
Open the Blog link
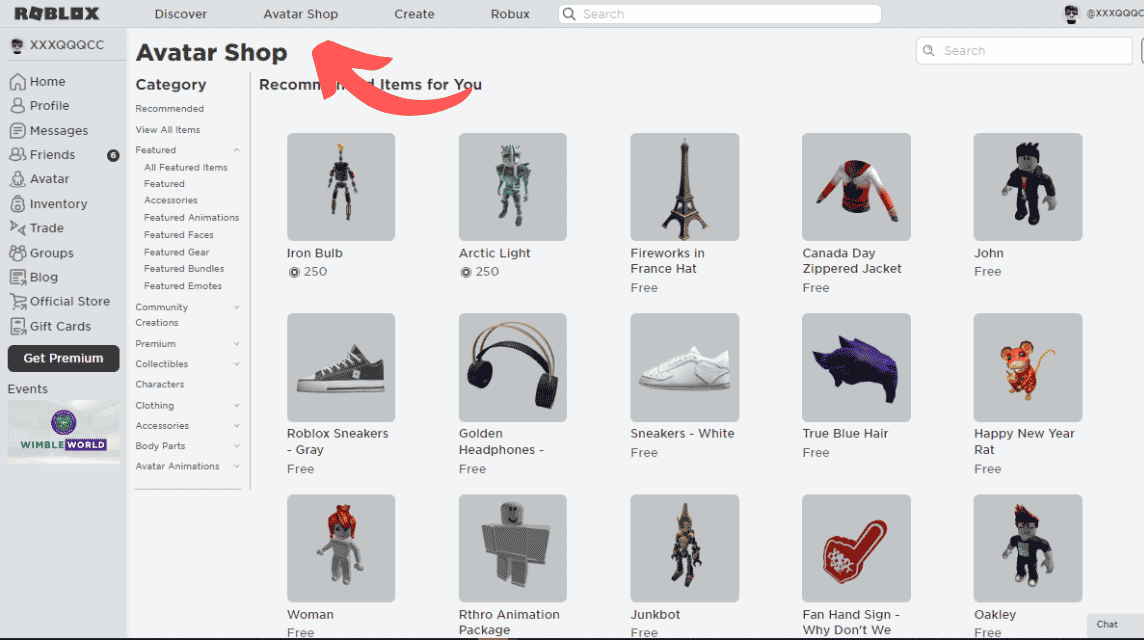[x=34, y=277]
